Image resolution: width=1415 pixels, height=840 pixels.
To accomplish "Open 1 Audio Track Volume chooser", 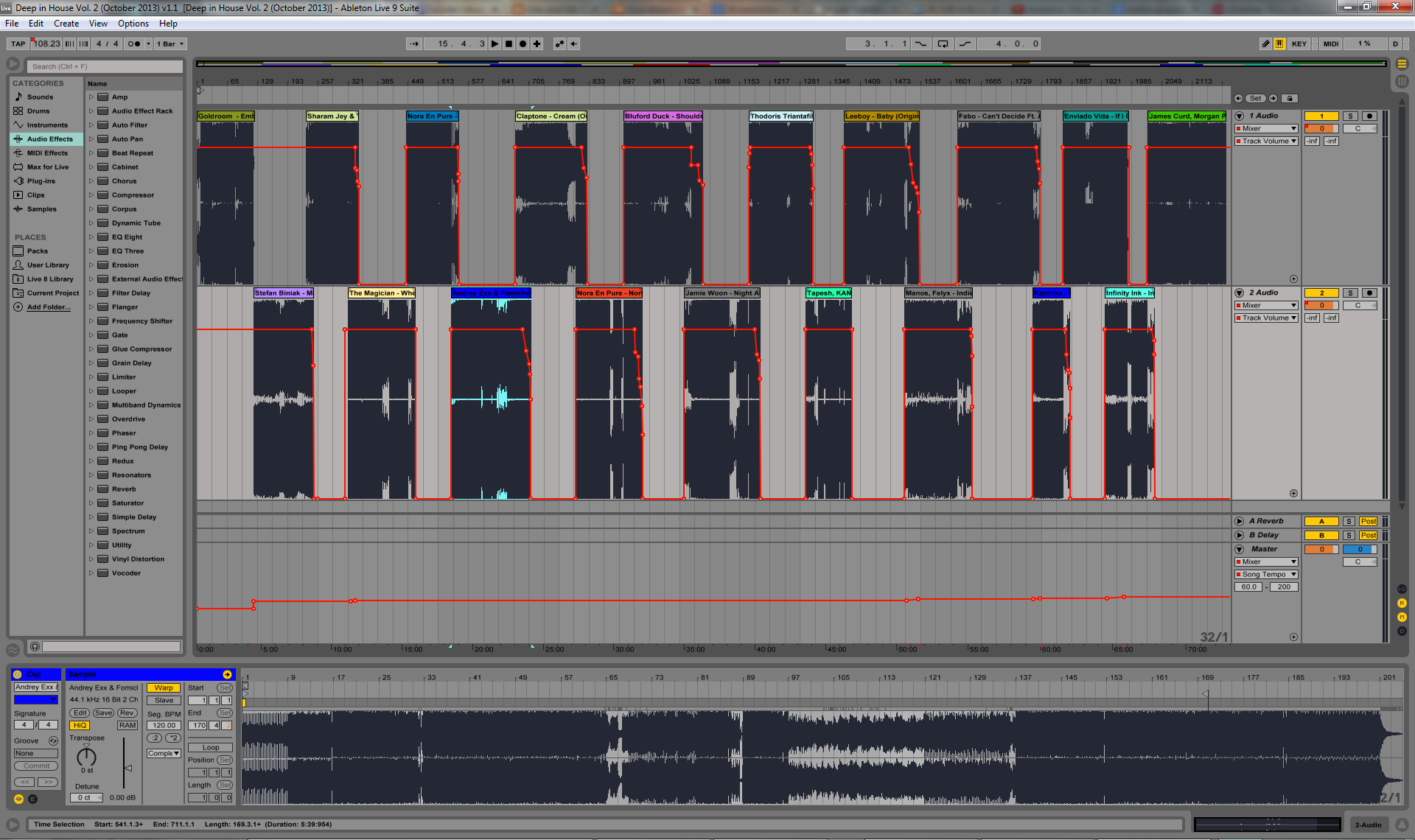I will 1266,141.
